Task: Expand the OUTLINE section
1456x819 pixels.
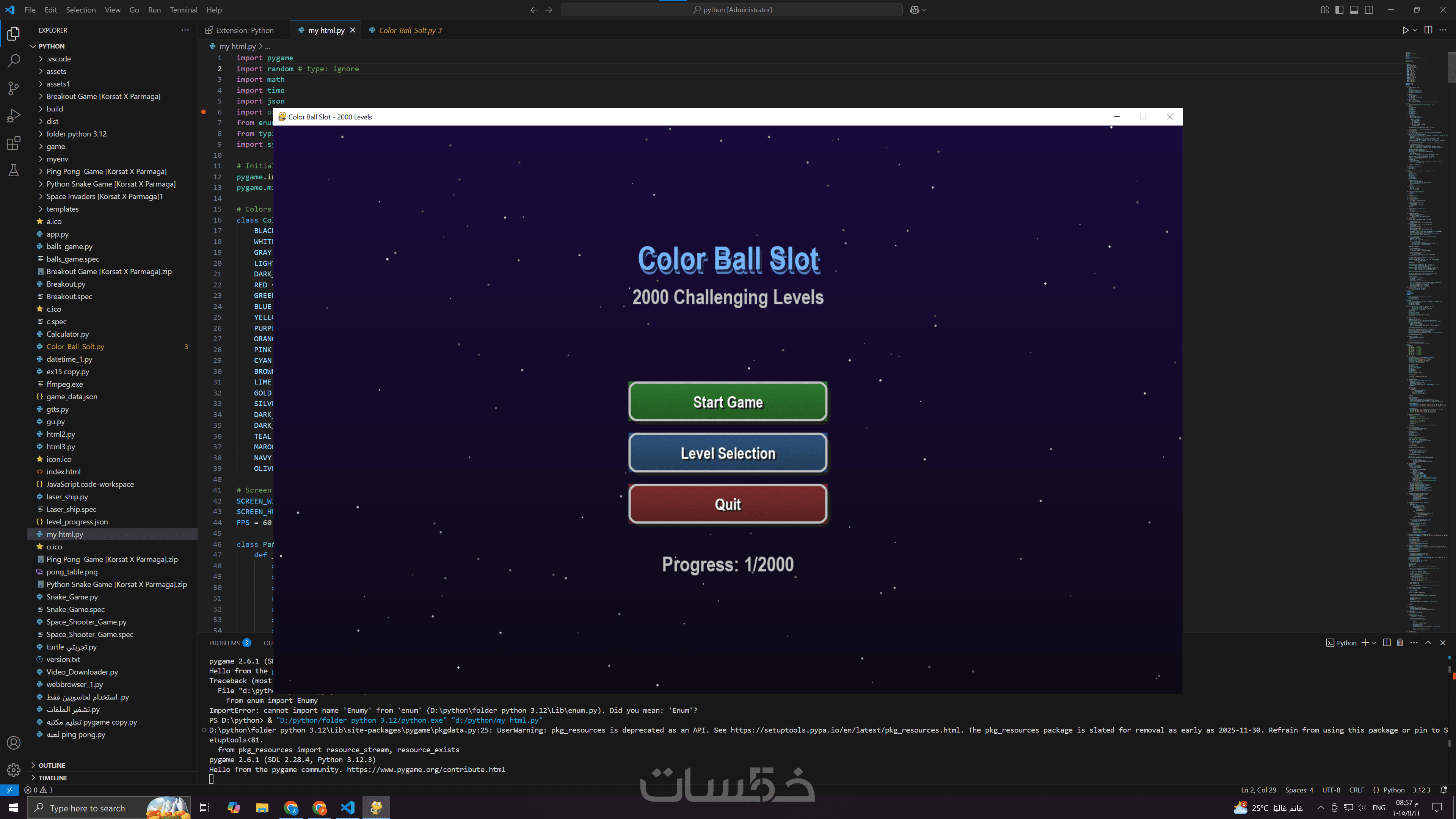Action: tap(52, 765)
